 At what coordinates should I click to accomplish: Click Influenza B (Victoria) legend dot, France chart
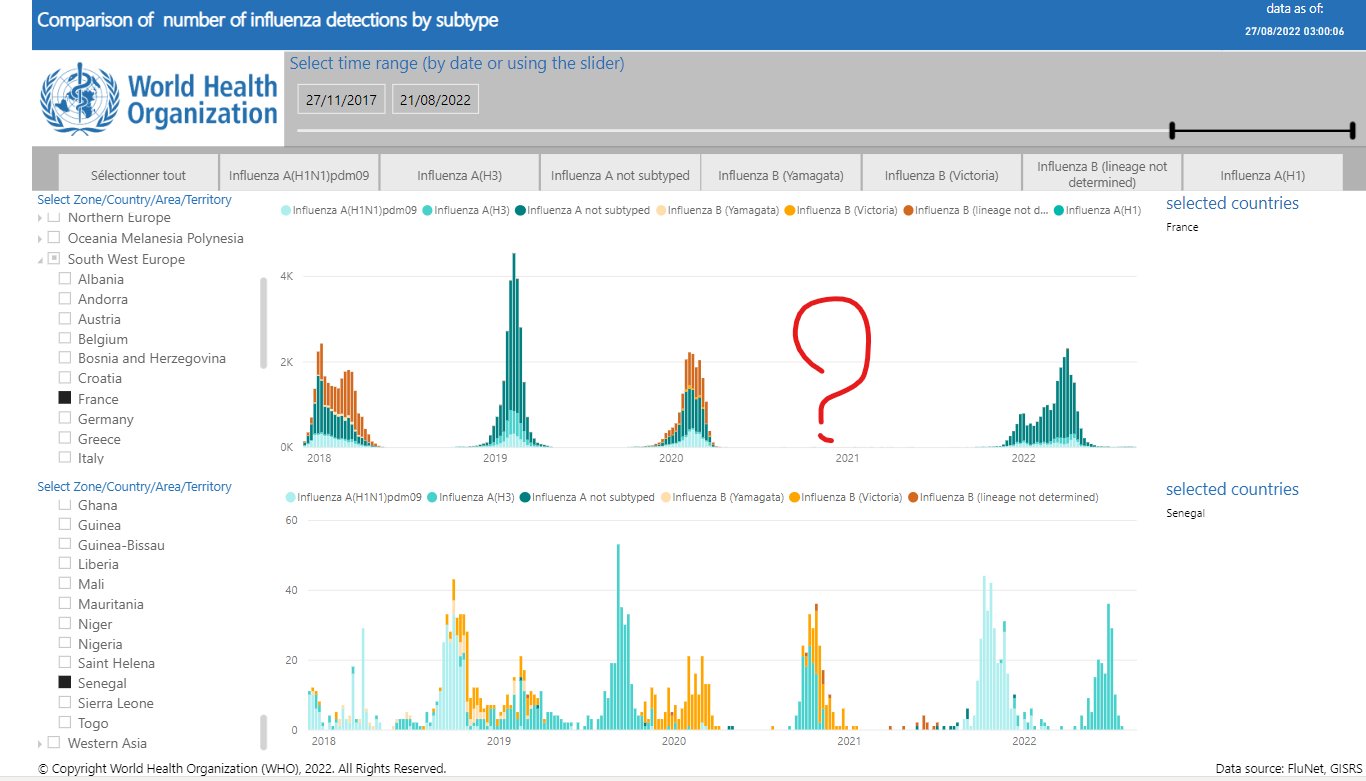click(x=789, y=211)
